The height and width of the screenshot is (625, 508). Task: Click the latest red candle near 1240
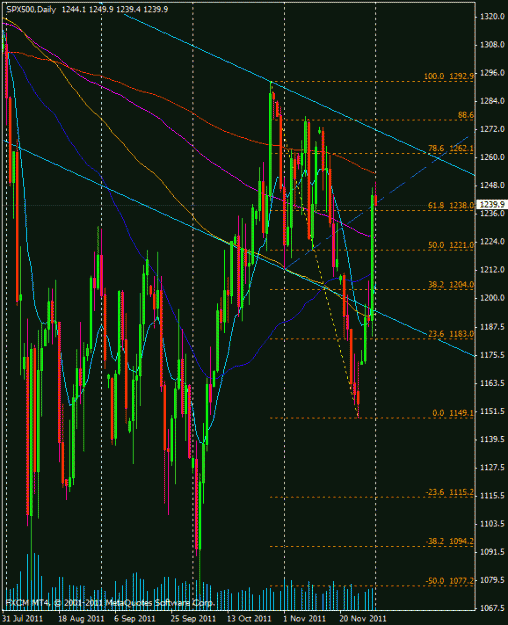point(376,200)
